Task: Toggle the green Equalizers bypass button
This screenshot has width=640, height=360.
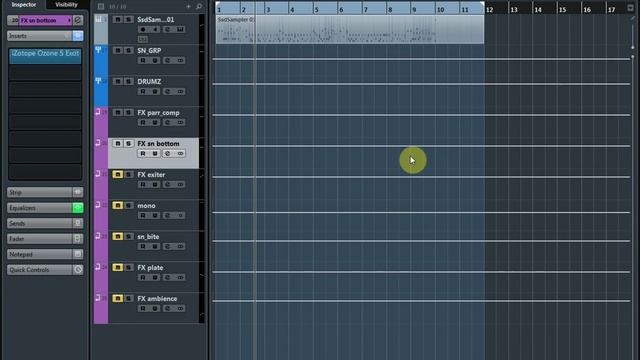Action: click(x=78, y=208)
